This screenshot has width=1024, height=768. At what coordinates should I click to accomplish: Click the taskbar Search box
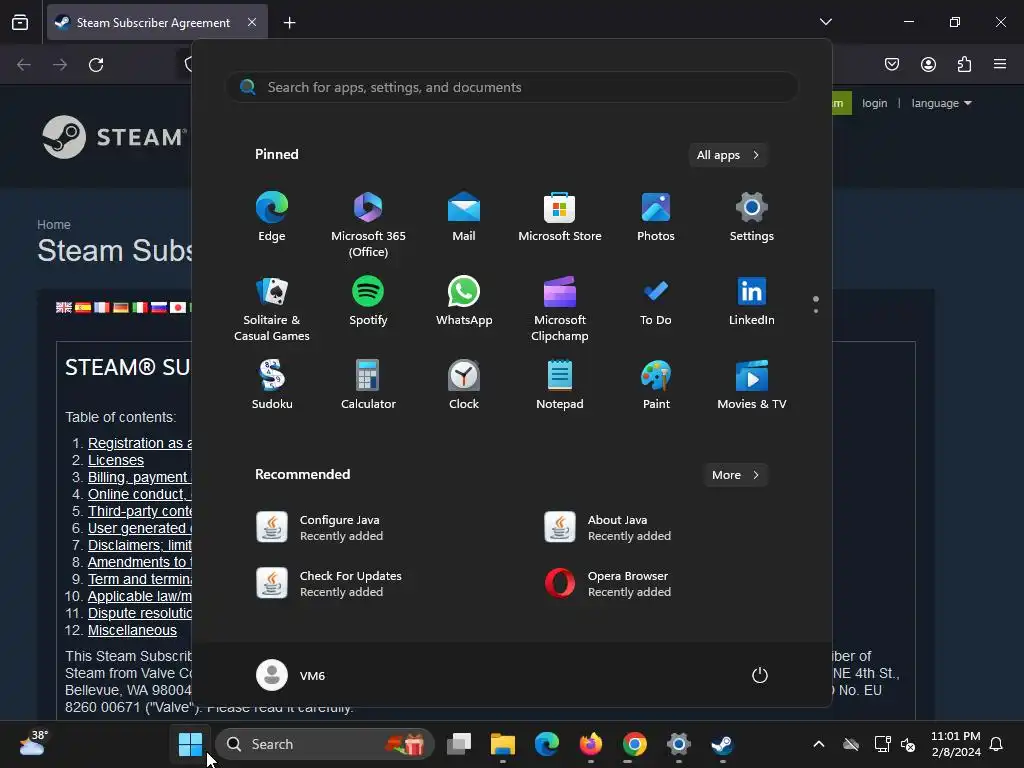pos(325,744)
